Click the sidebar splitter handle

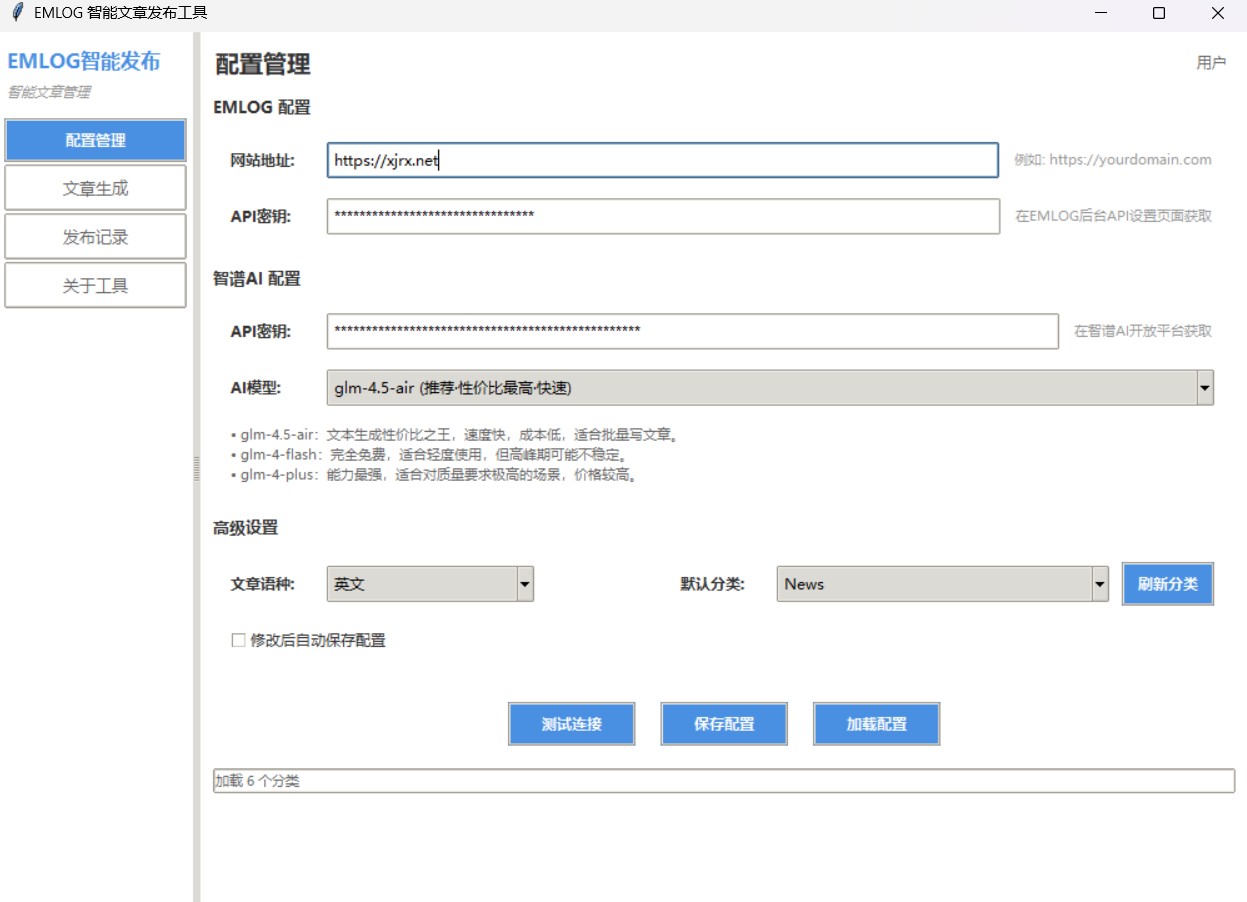pyautogui.click(x=197, y=468)
